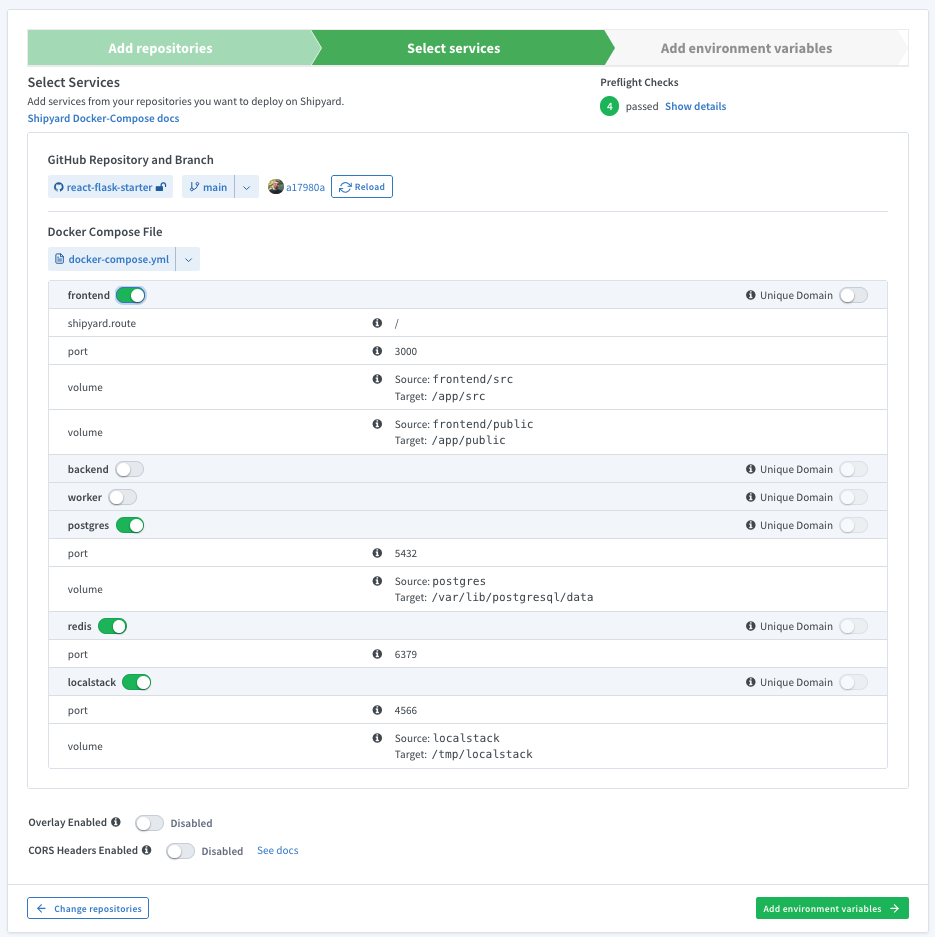Click info icon for frontend port 3000
Image resolution: width=935 pixels, height=937 pixels.
377,351
